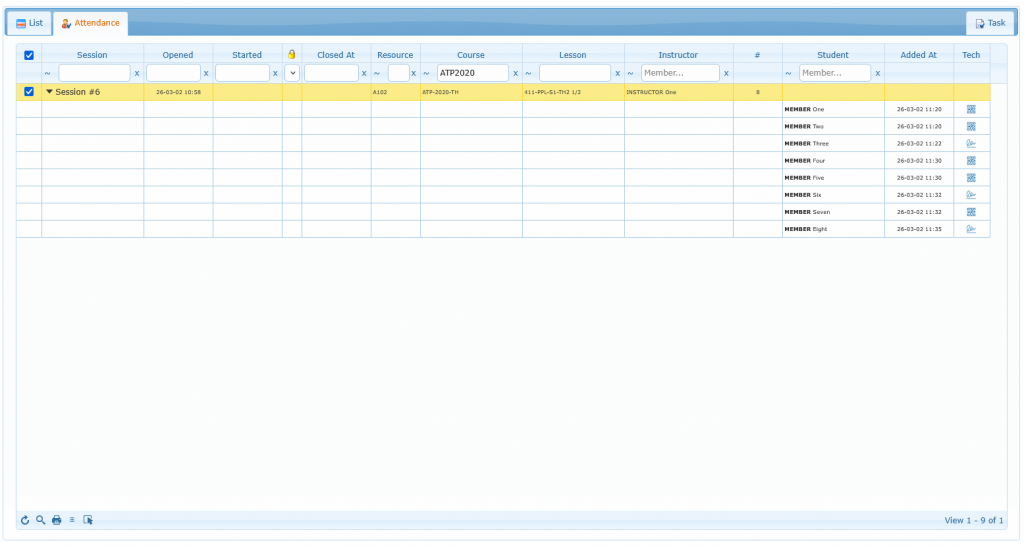Click the QR code icon for MEMBER One

970,109
